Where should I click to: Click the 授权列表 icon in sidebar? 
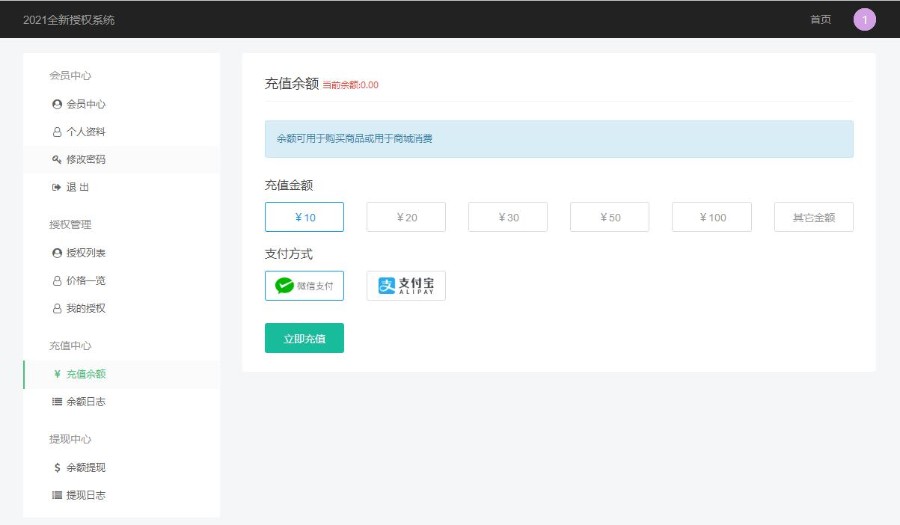coord(57,253)
